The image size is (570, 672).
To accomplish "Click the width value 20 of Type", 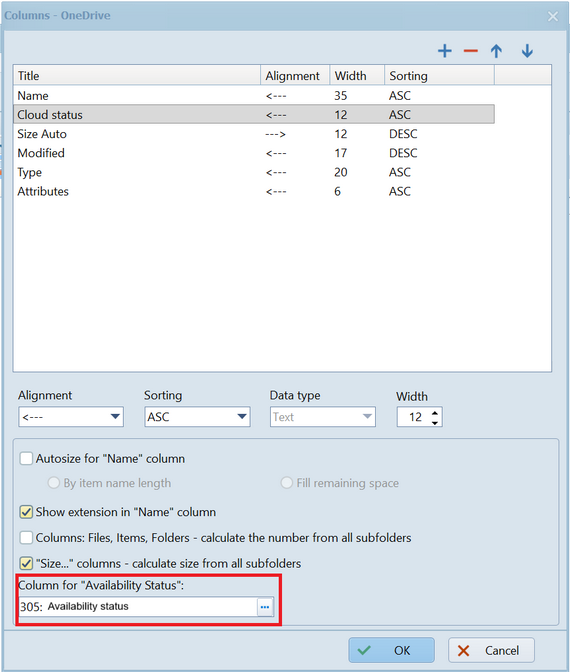I will [x=341, y=172].
